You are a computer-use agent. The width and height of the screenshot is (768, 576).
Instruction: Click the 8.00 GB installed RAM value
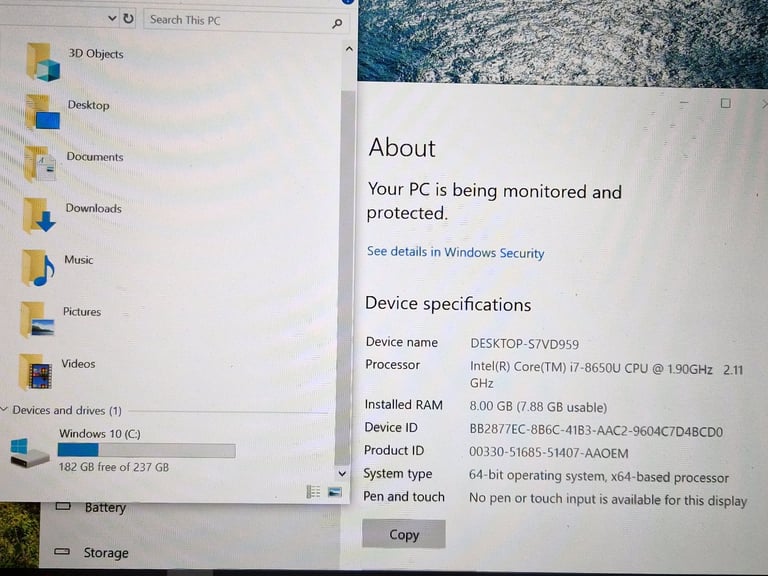pyautogui.click(x=538, y=407)
